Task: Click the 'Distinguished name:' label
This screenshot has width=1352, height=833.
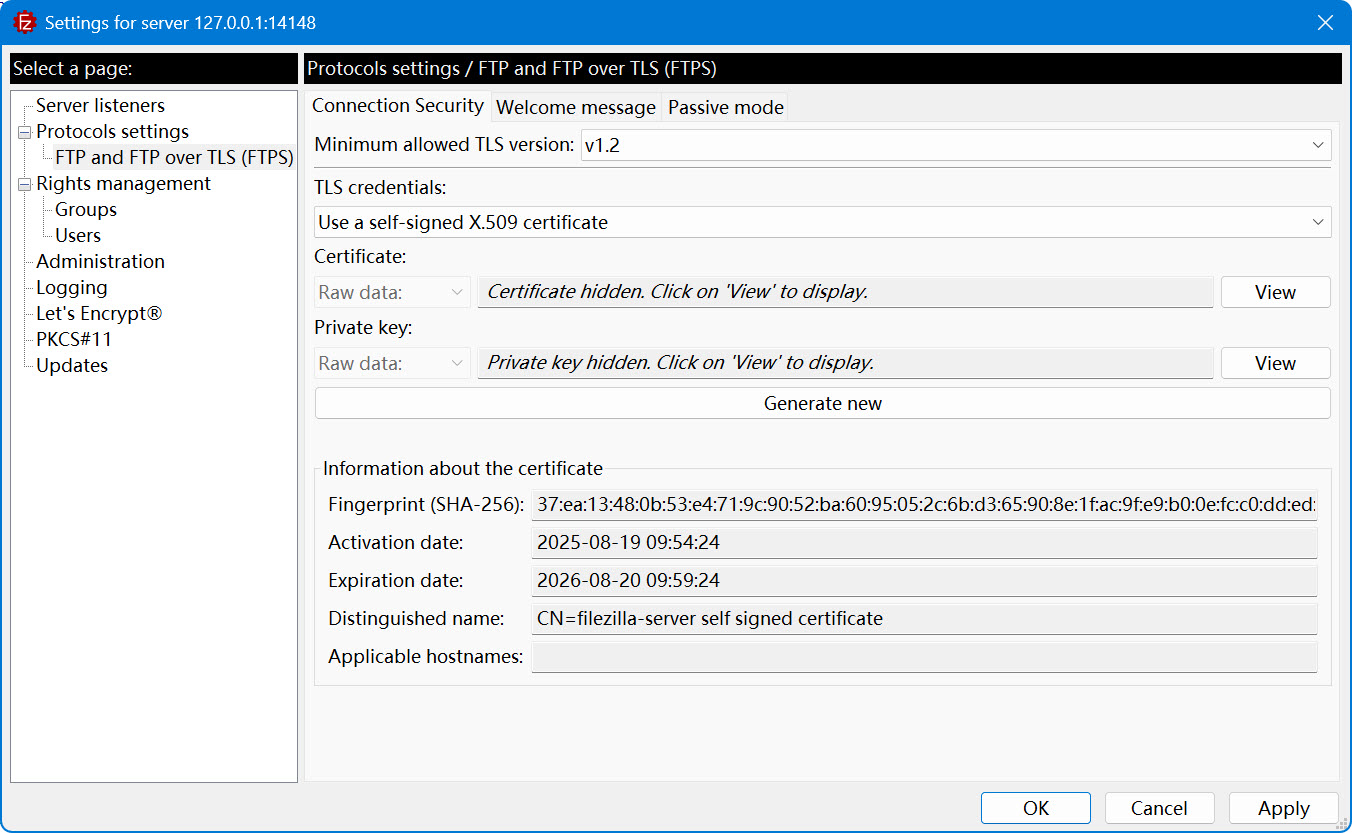Action: pos(416,619)
